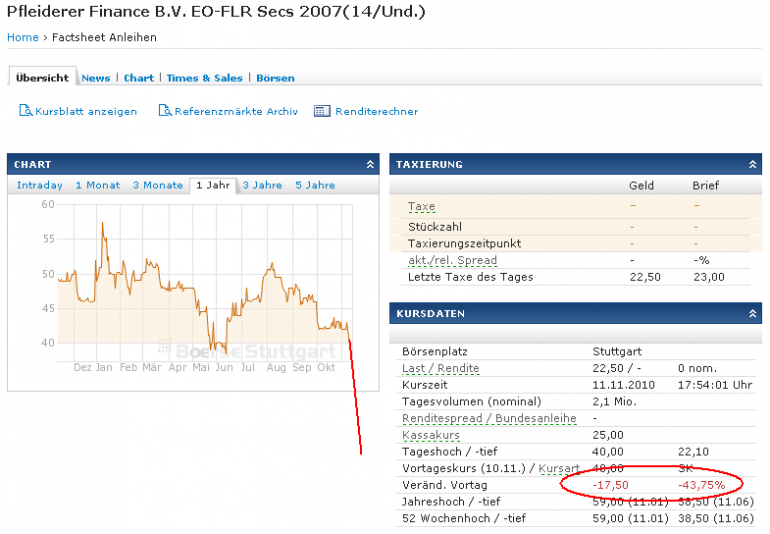Open the Times & Sales tab
The image size is (770, 534).
click(x=204, y=78)
